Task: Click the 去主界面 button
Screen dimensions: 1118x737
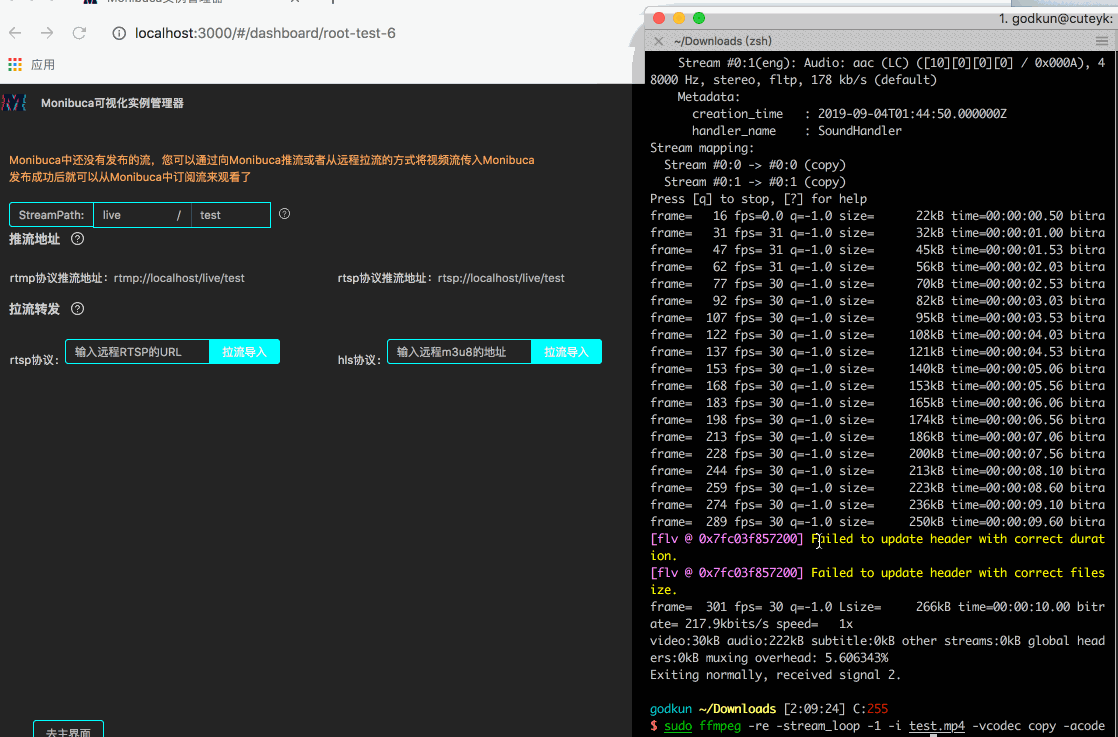Action: point(68,729)
